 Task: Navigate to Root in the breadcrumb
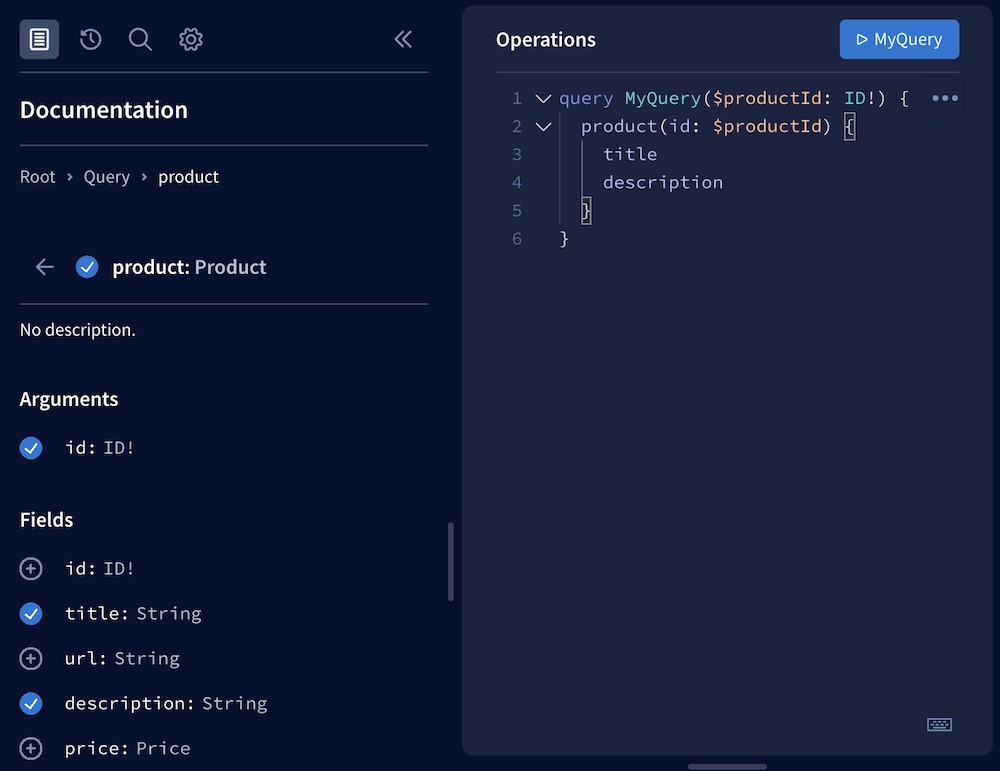coord(38,177)
